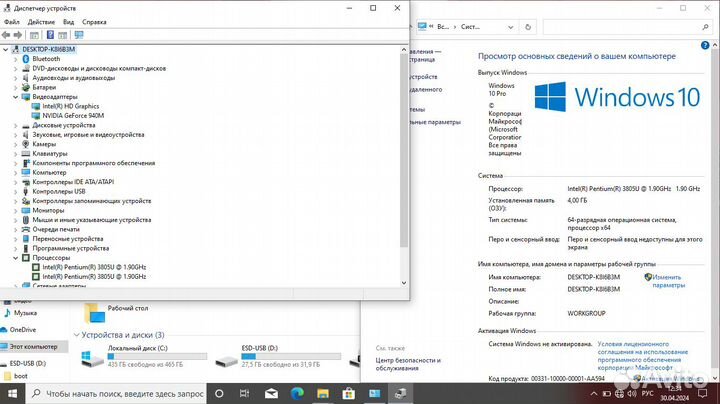Expand the Дисковые устройства node
Viewport: 720px width, 404px height.
pos(16,125)
